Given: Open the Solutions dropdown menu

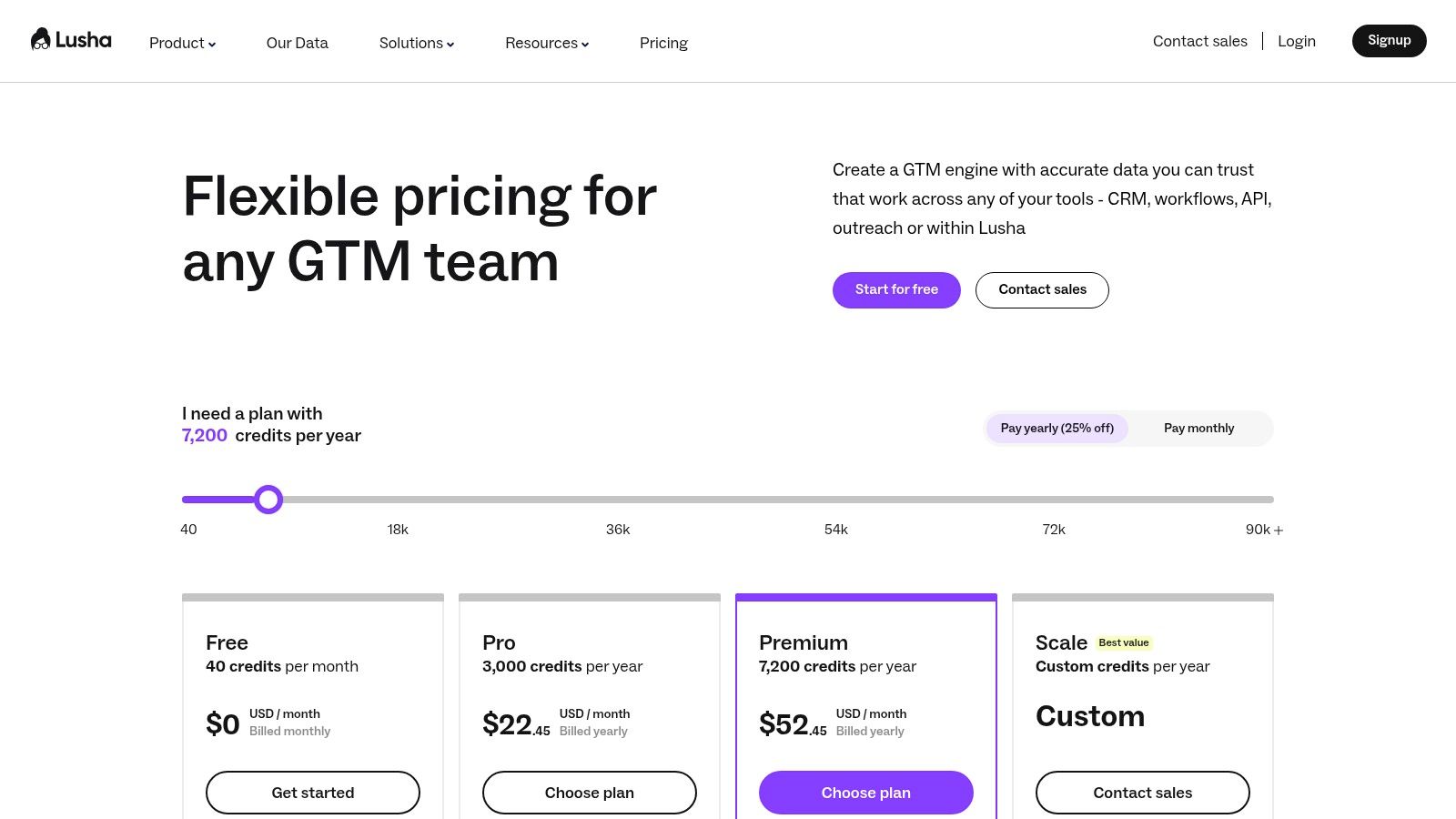Looking at the screenshot, I should click(416, 43).
